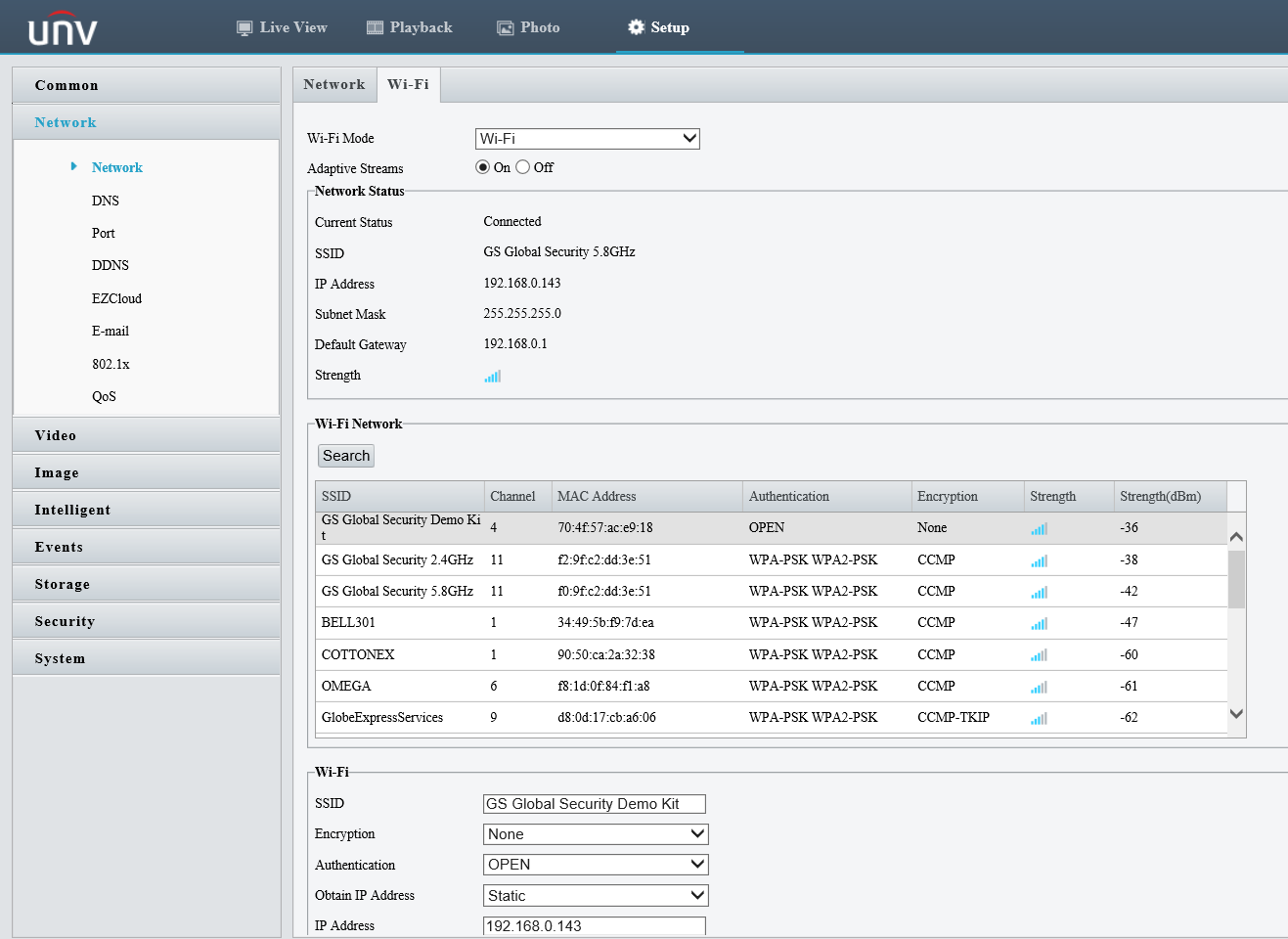Select GS Global Security 2.4GHz network
Viewport: 1288px width, 939px height.
[x=772, y=560]
